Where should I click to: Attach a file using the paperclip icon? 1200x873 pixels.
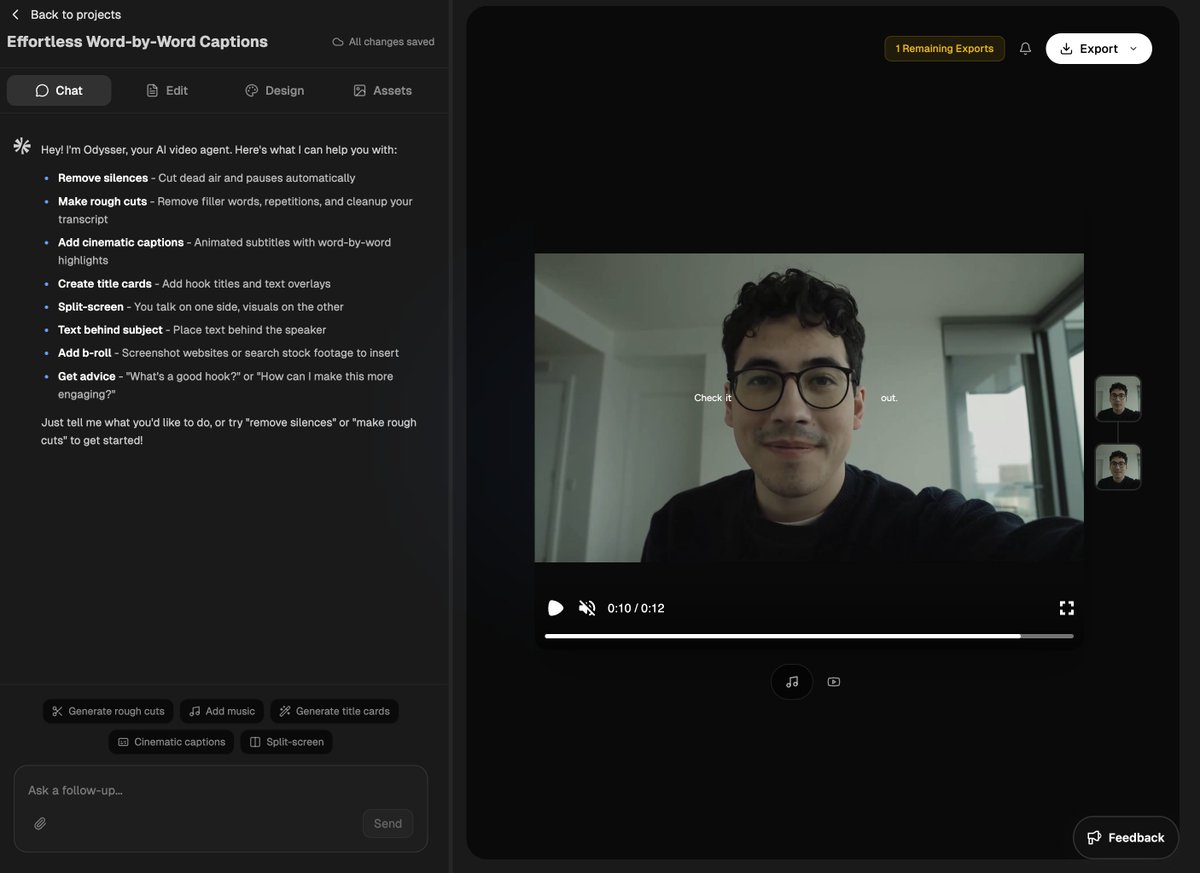[x=40, y=823]
